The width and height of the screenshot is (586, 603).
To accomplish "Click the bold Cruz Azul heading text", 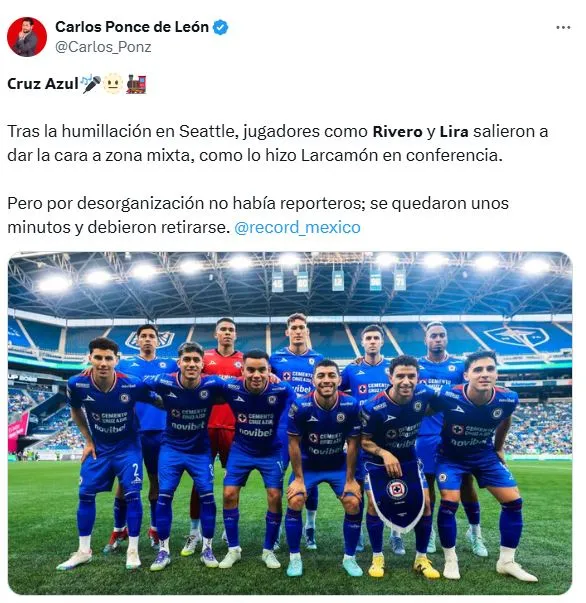I will coord(43,84).
